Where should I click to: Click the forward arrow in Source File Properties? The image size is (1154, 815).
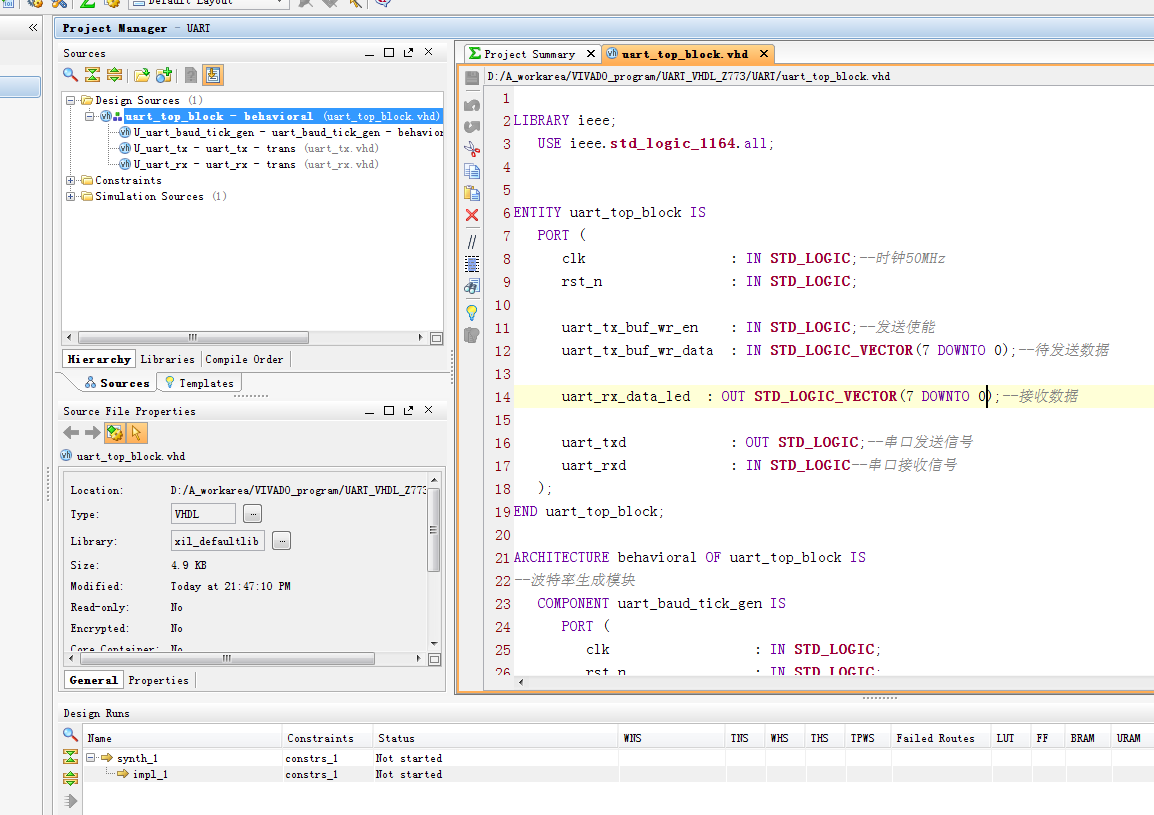[93, 433]
